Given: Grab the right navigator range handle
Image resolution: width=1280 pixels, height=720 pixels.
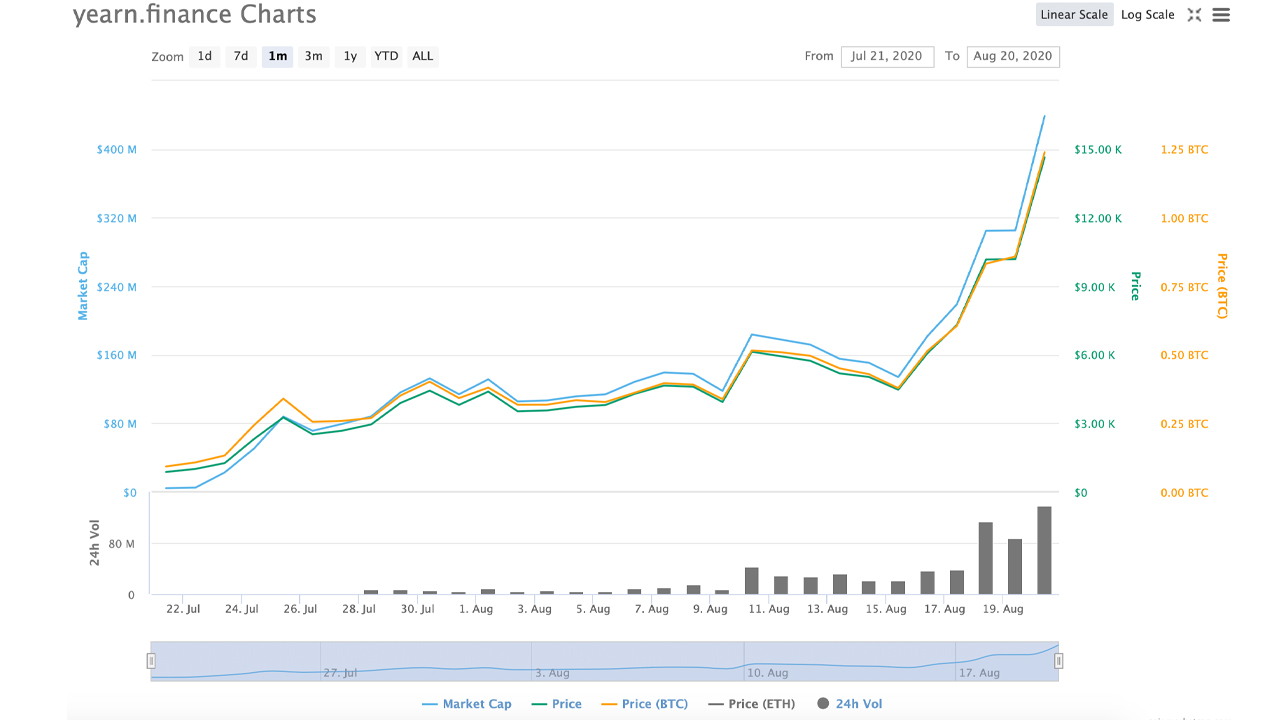Looking at the screenshot, I should pyautogui.click(x=1058, y=661).
